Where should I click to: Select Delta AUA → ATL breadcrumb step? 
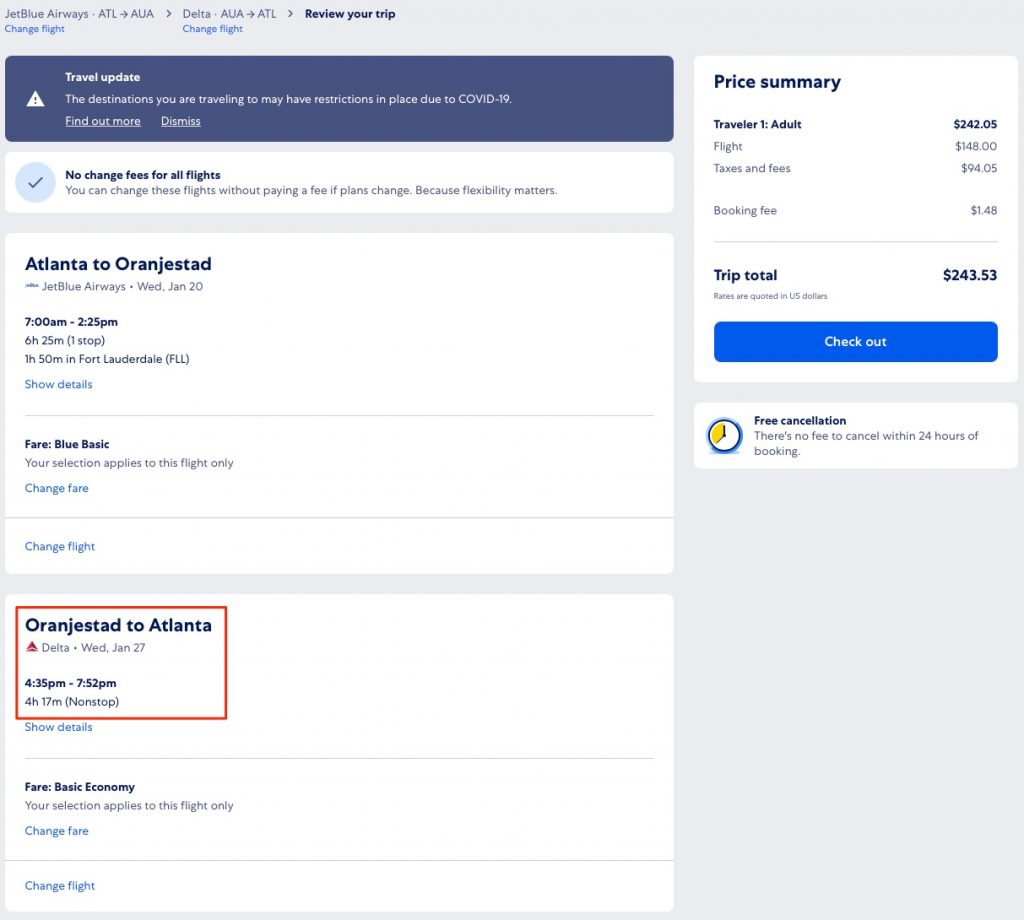point(229,14)
